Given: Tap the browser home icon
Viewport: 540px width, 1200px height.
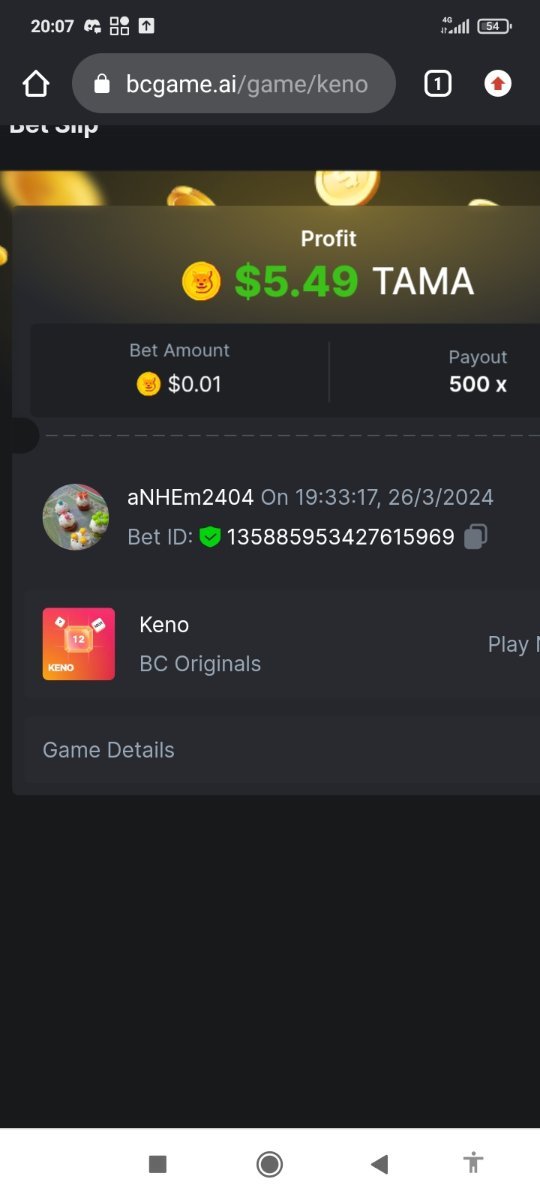Looking at the screenshot, I should point(36,84).
